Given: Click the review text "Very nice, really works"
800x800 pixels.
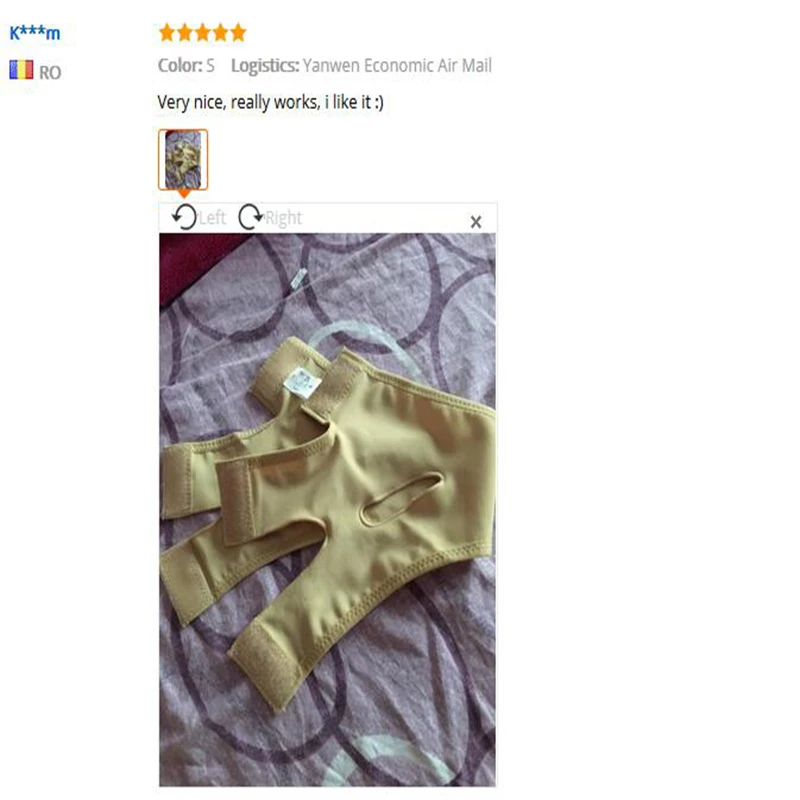Looking at the screenshot, I should tap(239, 103).
